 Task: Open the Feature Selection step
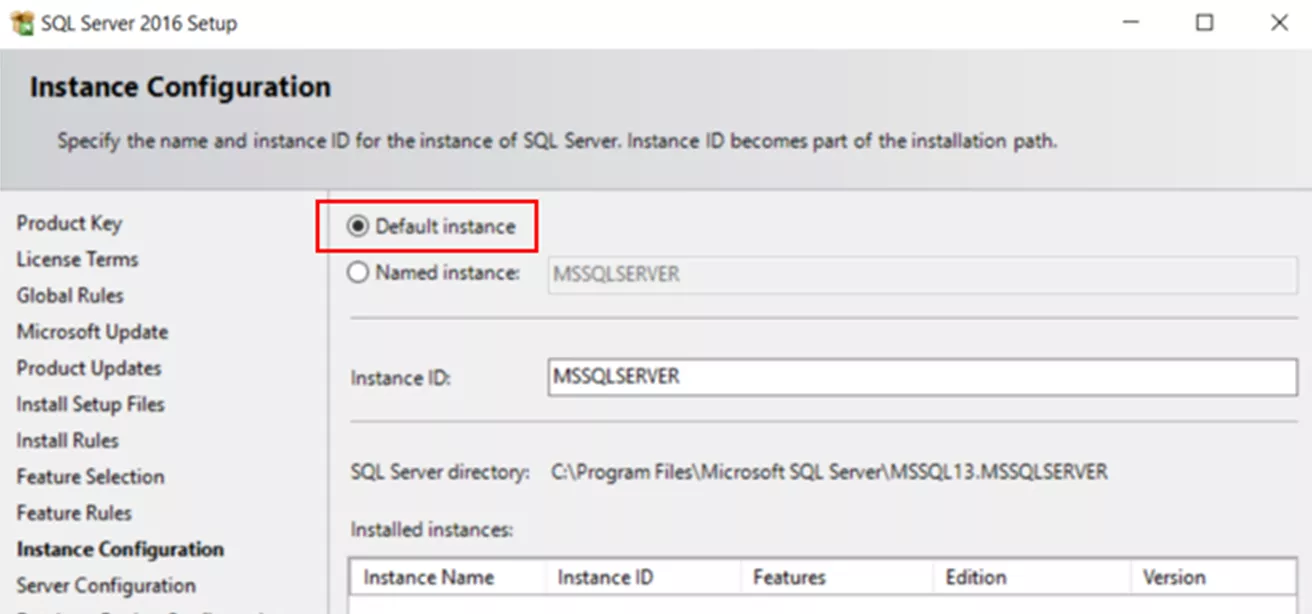[90, 477]
